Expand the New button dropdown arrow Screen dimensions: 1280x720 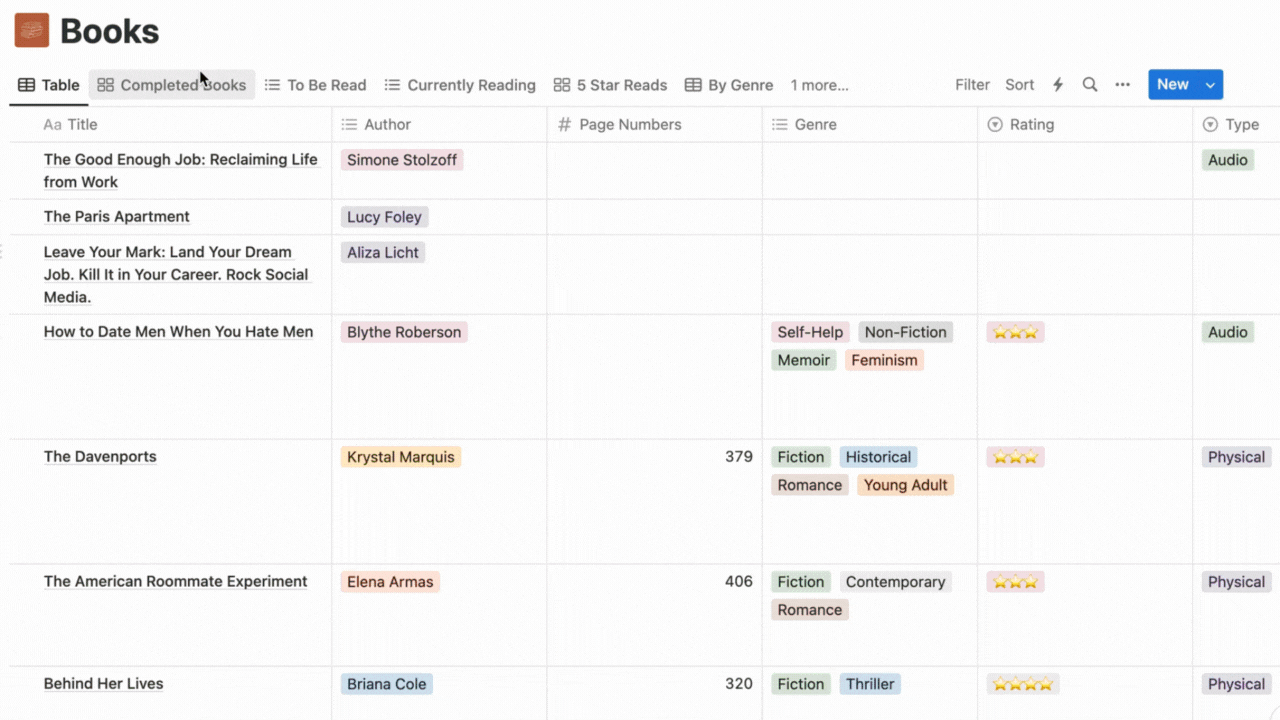[x=1210, y=85]
